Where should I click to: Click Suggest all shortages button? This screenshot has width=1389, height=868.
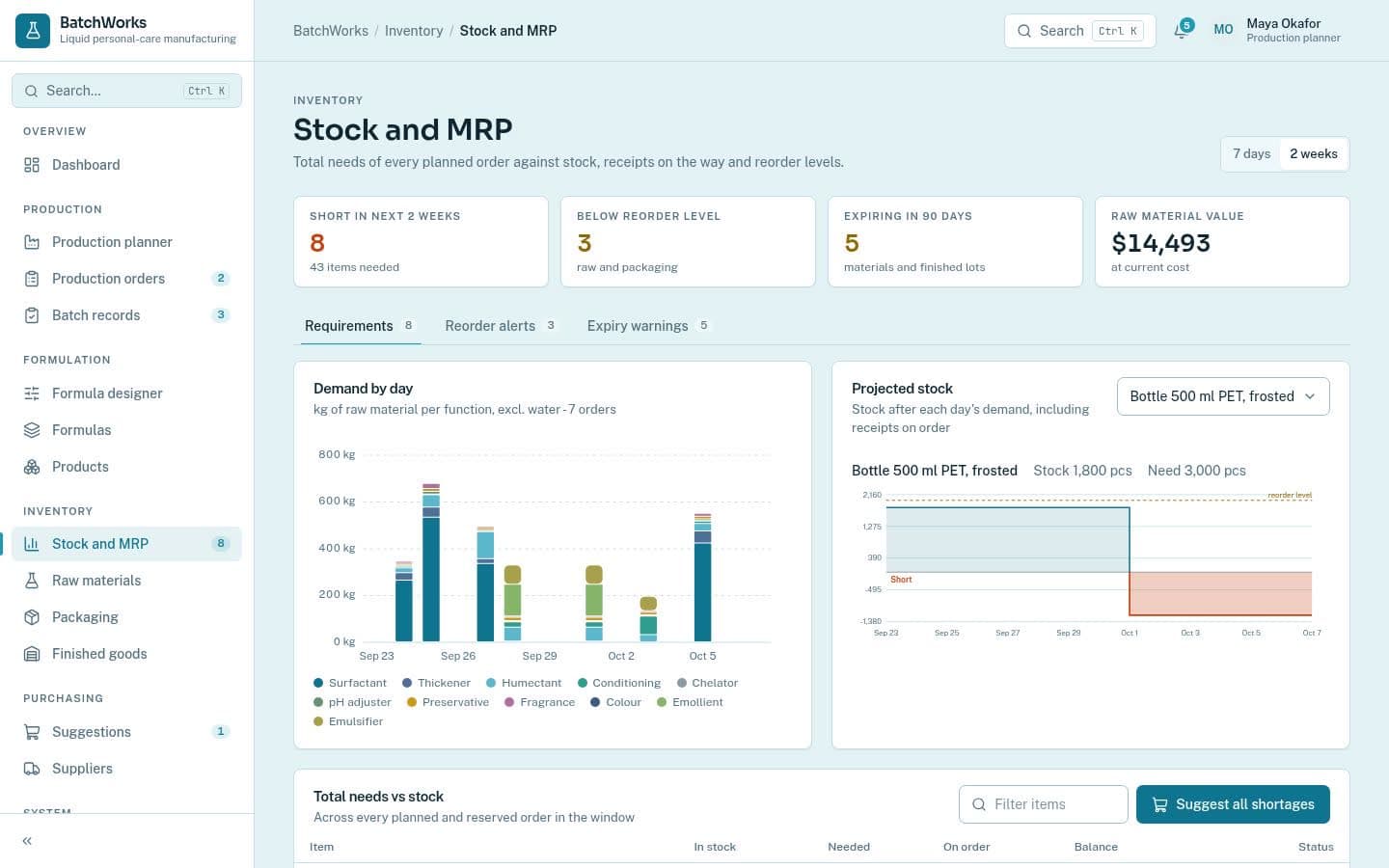(1233, 804)
